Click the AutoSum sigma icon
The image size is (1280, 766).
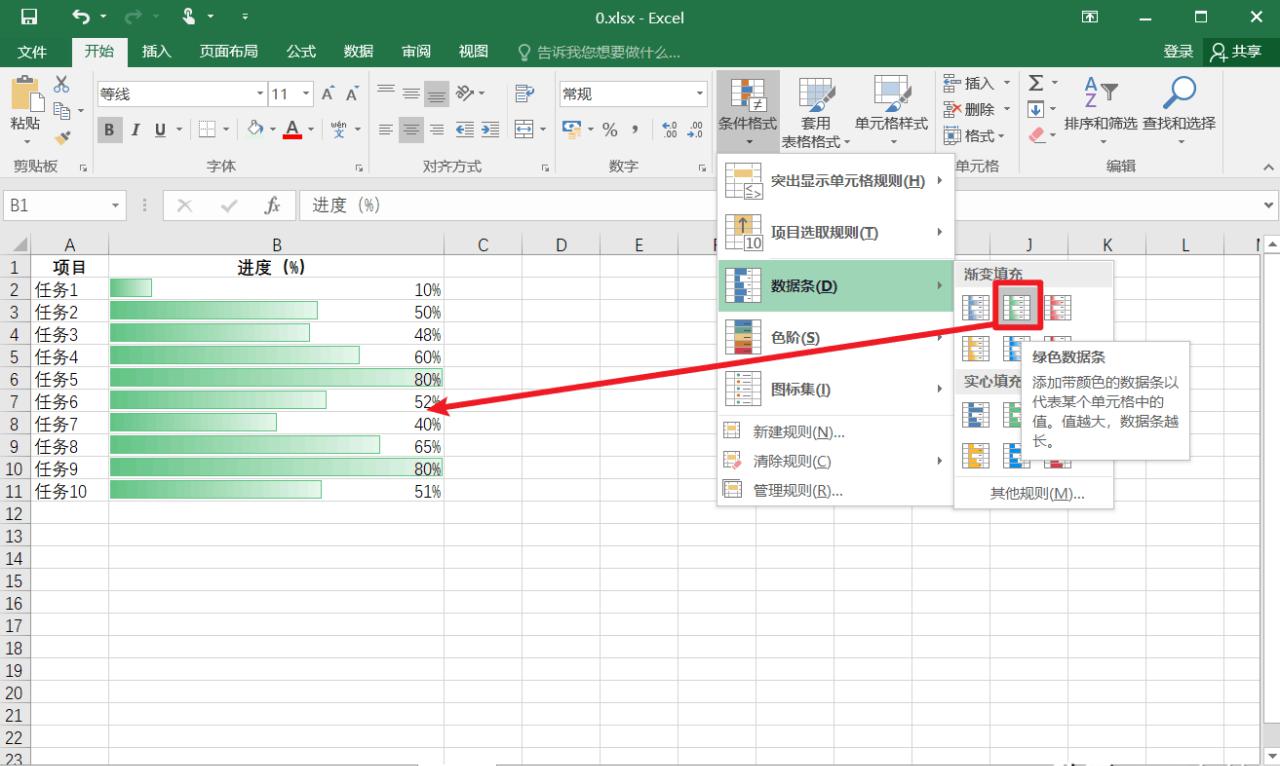tap(1037, 83)
